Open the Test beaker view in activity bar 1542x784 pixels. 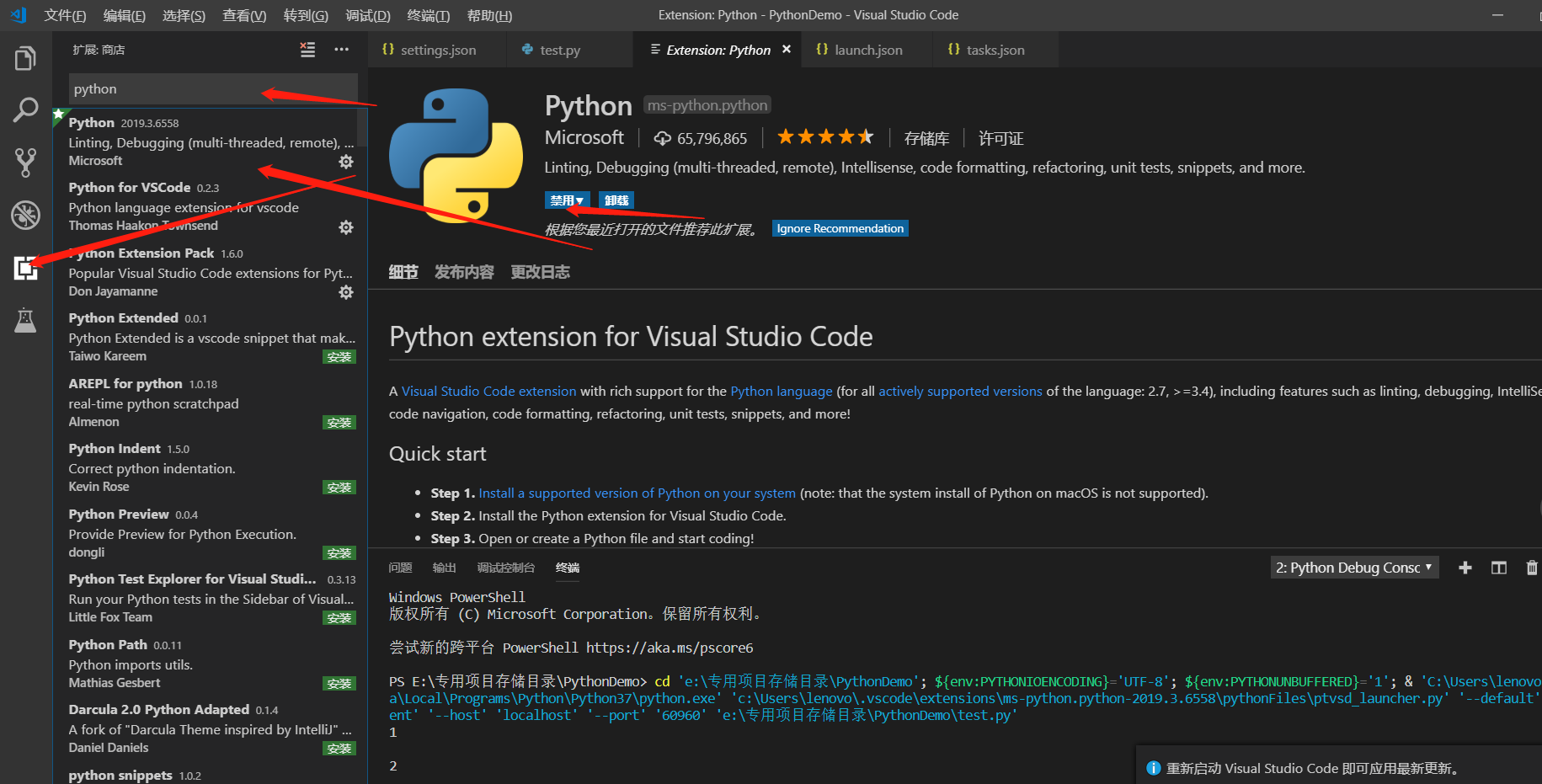[x=25, y=320]
